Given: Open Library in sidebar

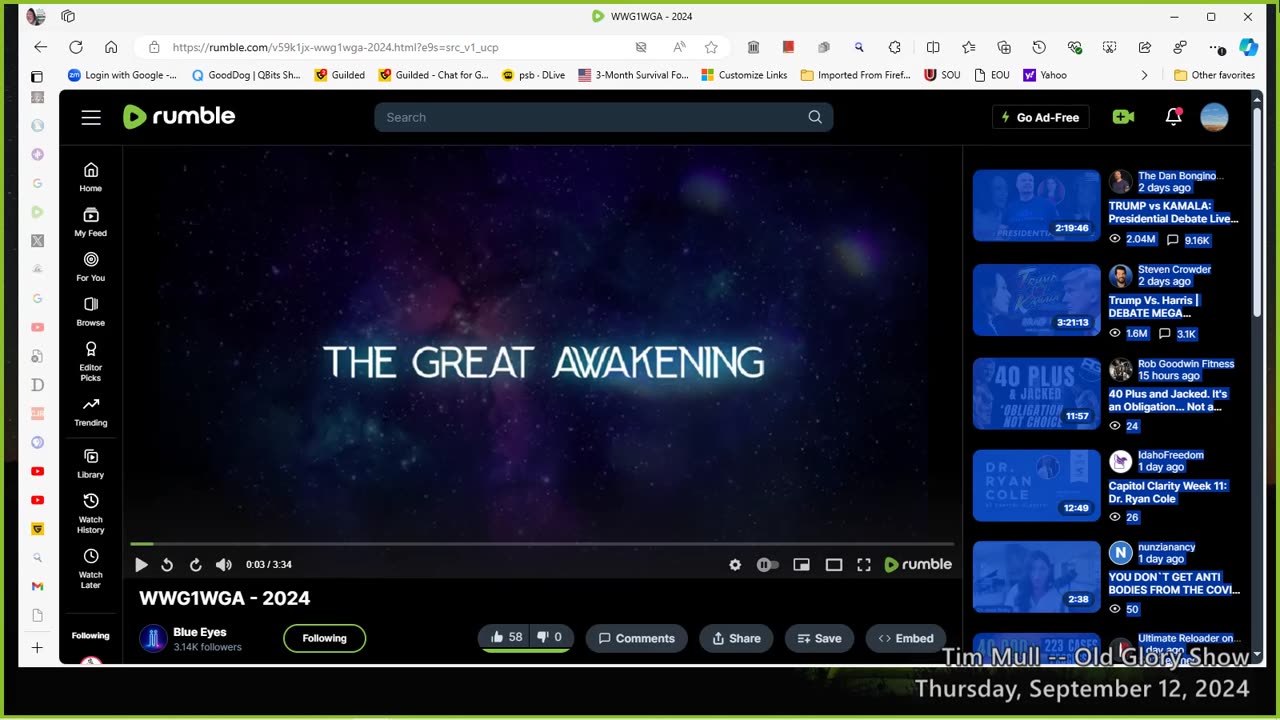Looking at the screenshot, I should tap(91, 464).
